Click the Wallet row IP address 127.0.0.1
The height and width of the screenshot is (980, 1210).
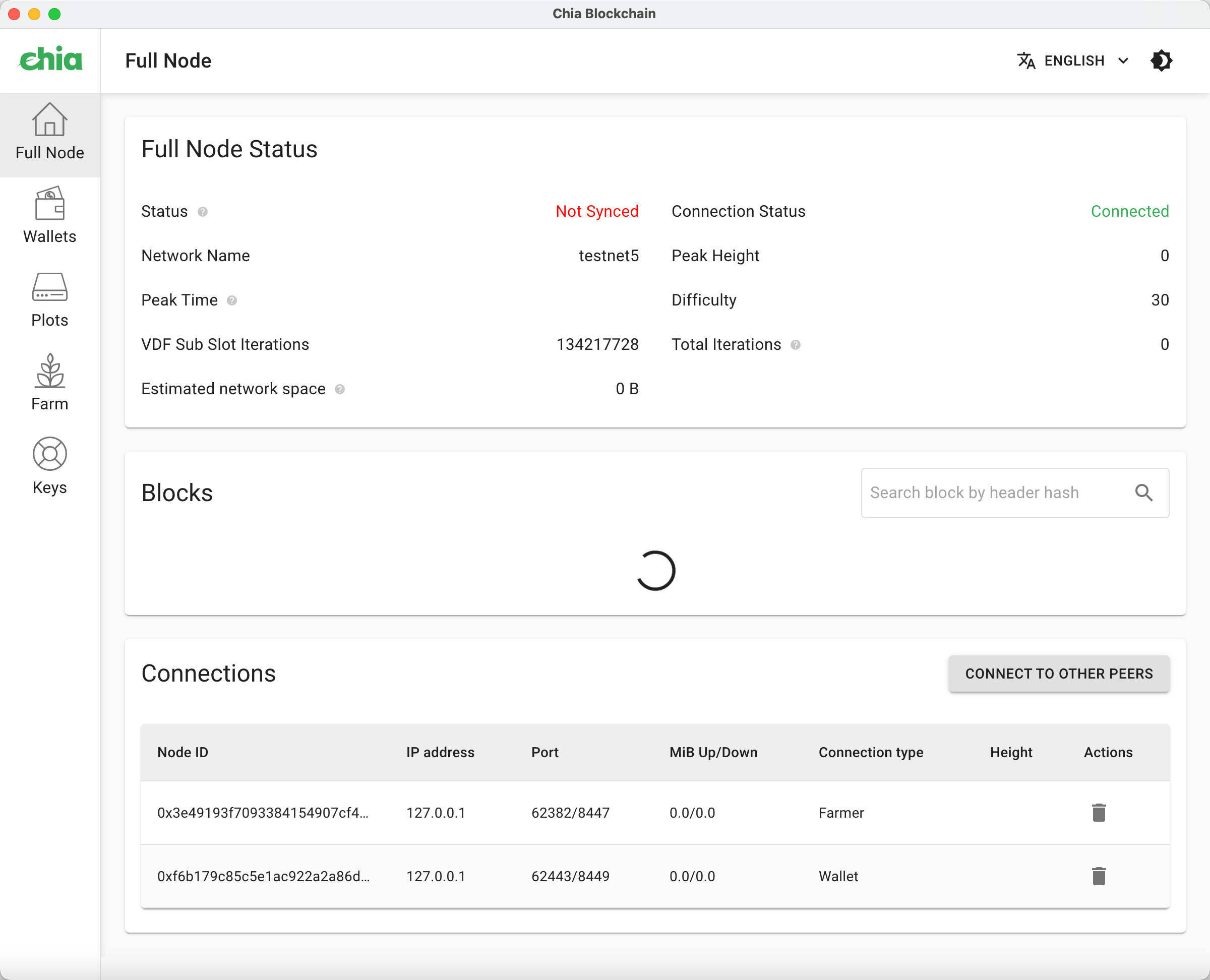pos(436,876)
